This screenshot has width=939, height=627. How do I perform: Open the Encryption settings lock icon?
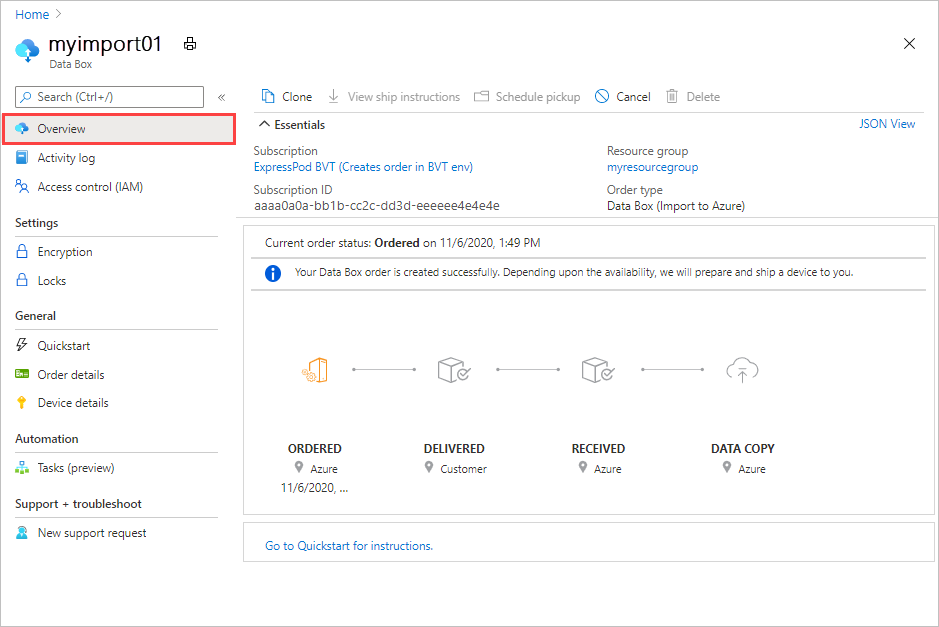[x=22, y=252]
